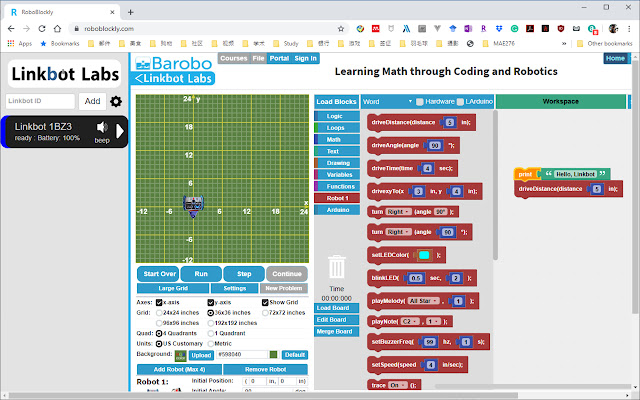640x400 pixels.
Task: Reload the page
Action: point(42,29)
